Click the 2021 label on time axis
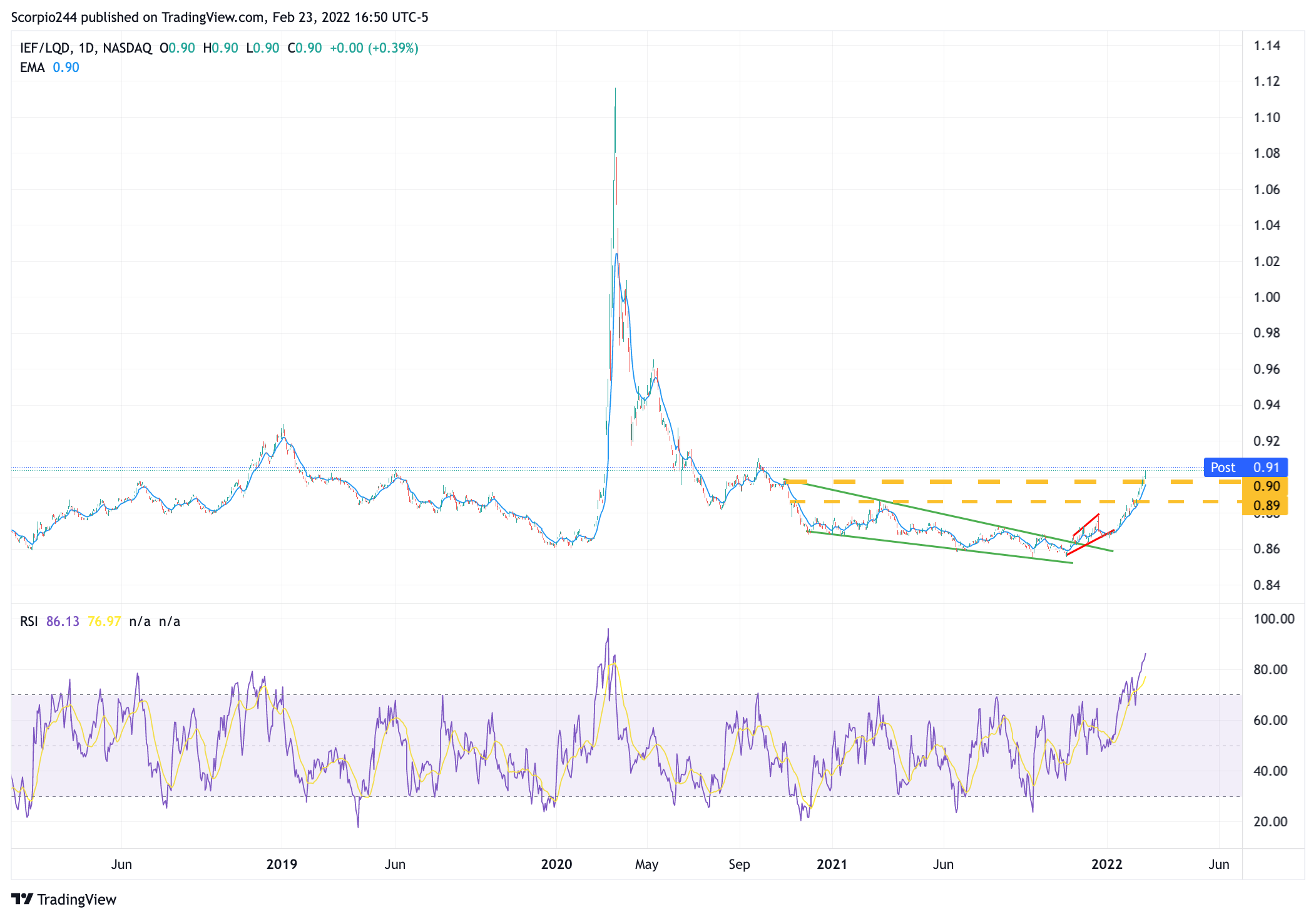The width and height of the screenshot is (1316, 919). click(x=832, y=864)
